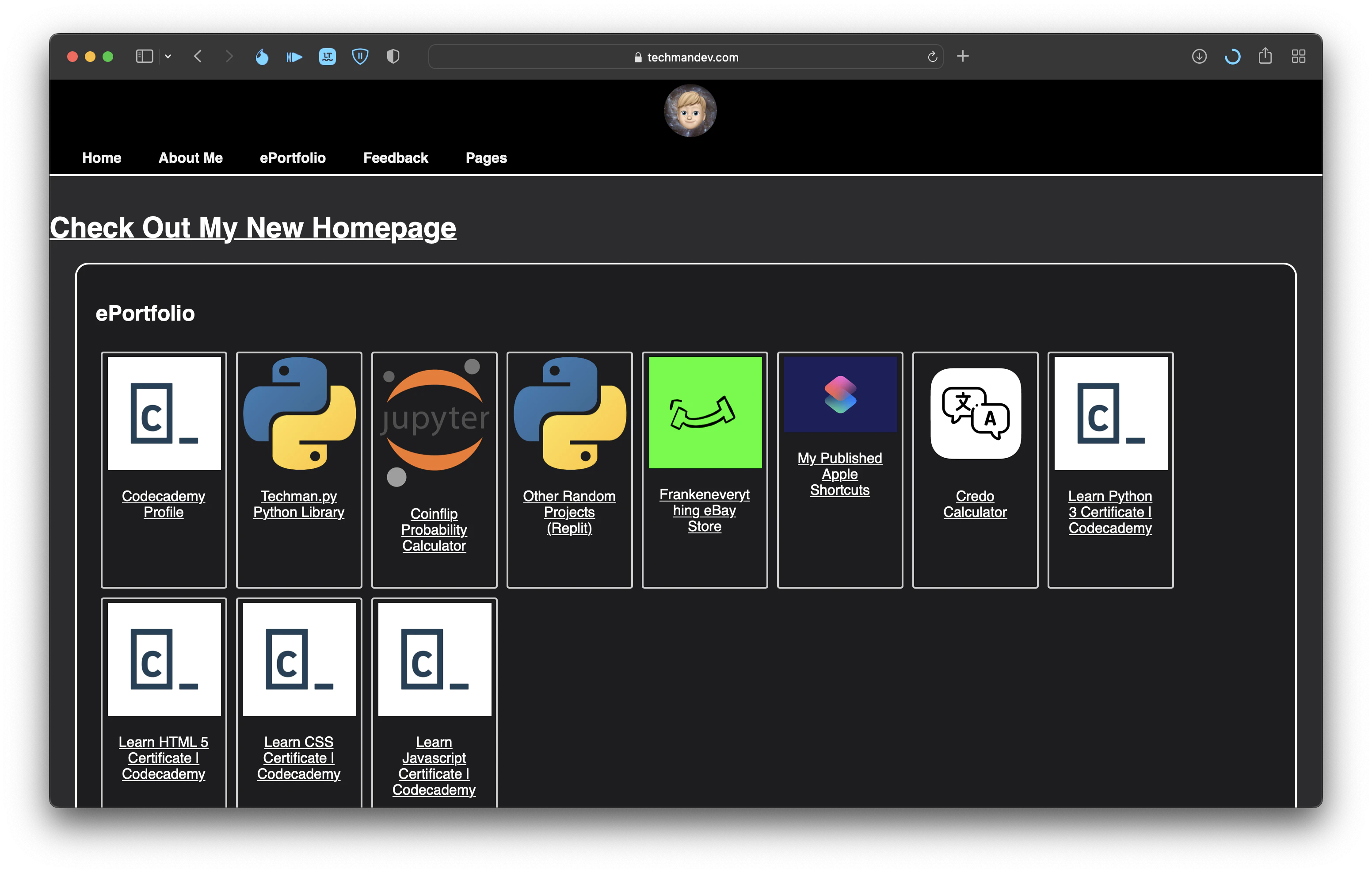Follow Check Out My New Homepage link

pos(253,227)
